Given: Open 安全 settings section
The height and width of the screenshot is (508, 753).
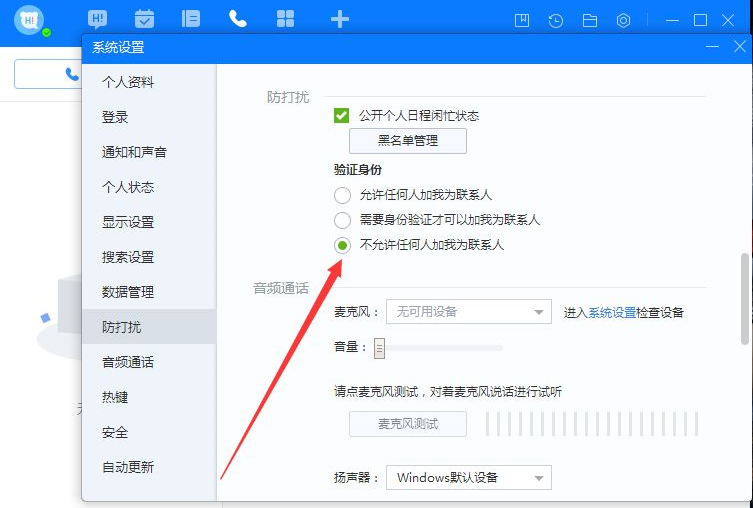Looking at the screenshot, I should tap(149, 432).
